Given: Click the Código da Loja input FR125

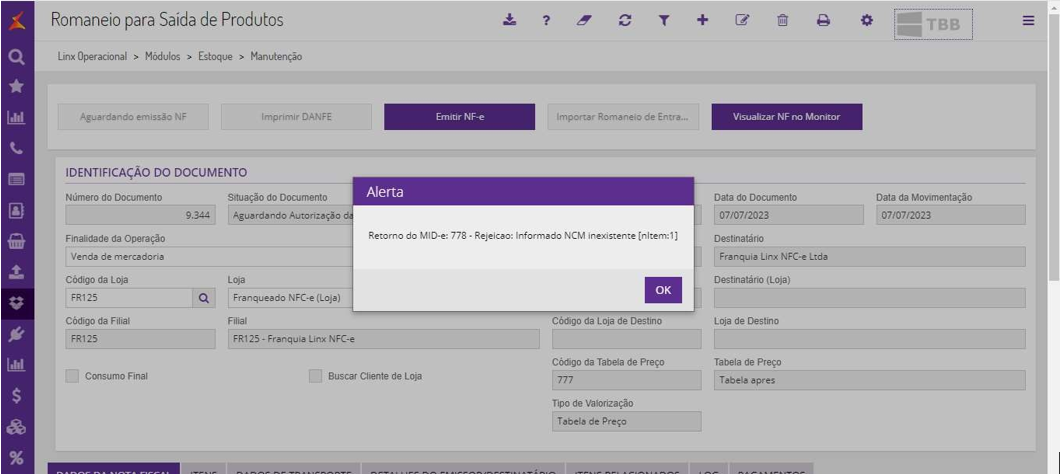Looking at the screenshot, I should point(129,298).
